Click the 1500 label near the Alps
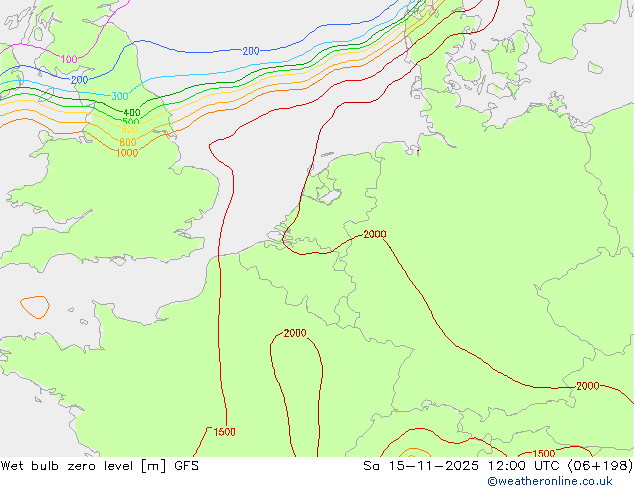This screenshot has width=634, height=490. [544, 454]
